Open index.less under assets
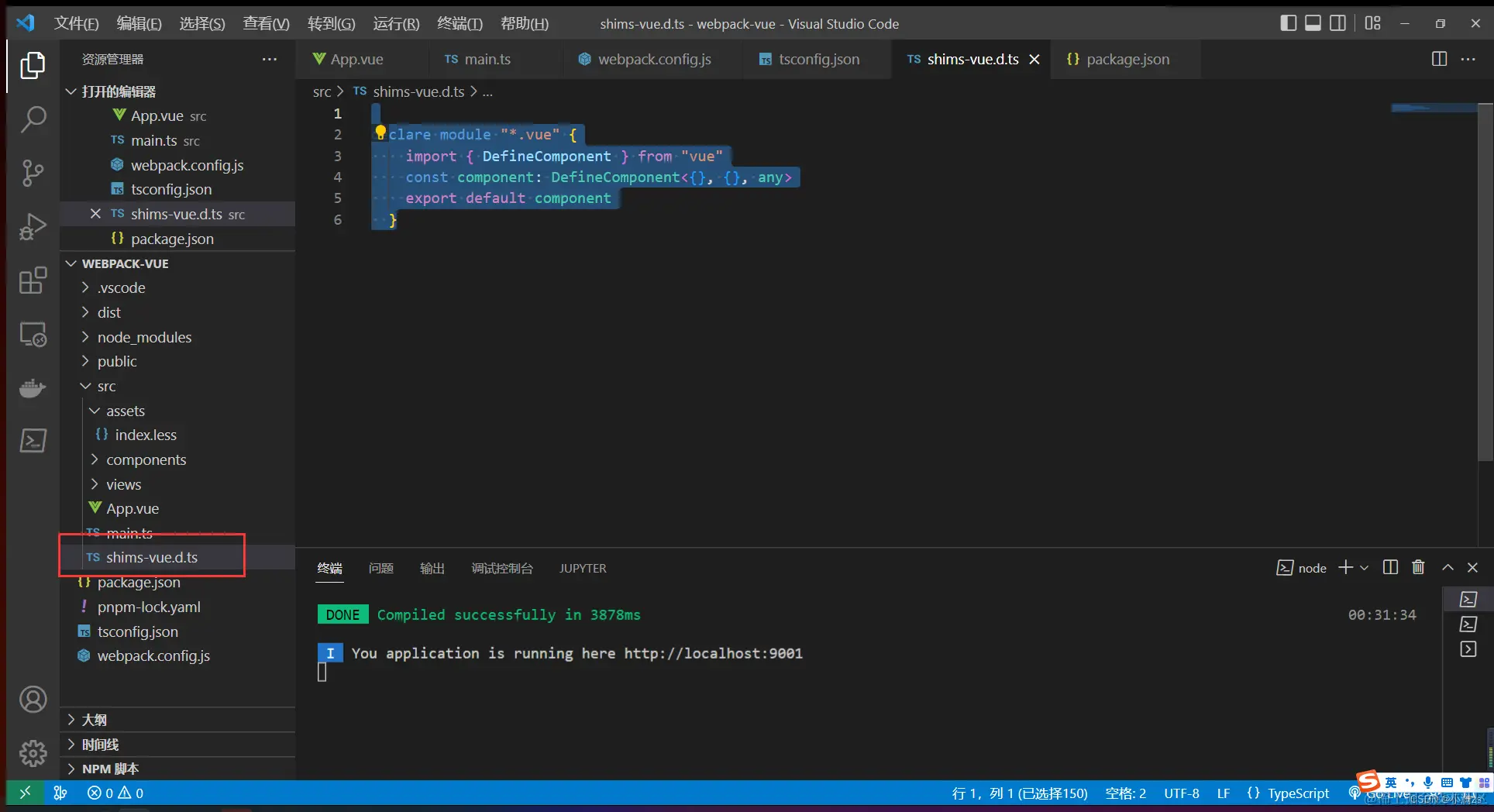This screenshot has height=812, width=1494. (146, 435)
